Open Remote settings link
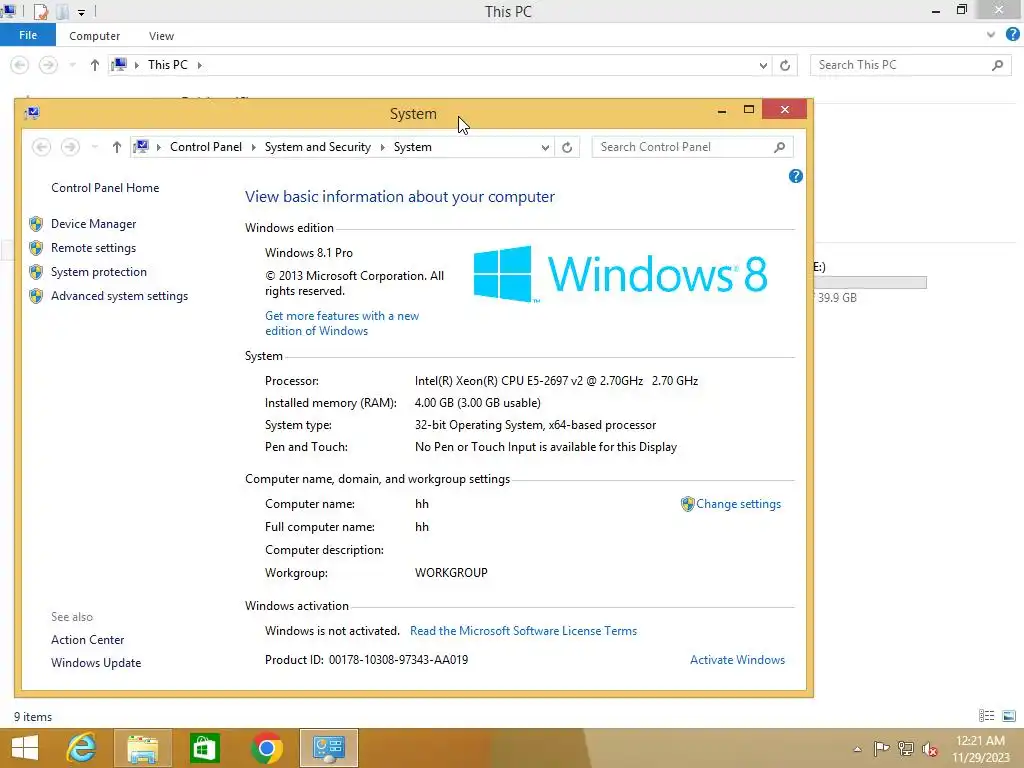This screenshot has width=1024, height=768. (x=93, y=248)
